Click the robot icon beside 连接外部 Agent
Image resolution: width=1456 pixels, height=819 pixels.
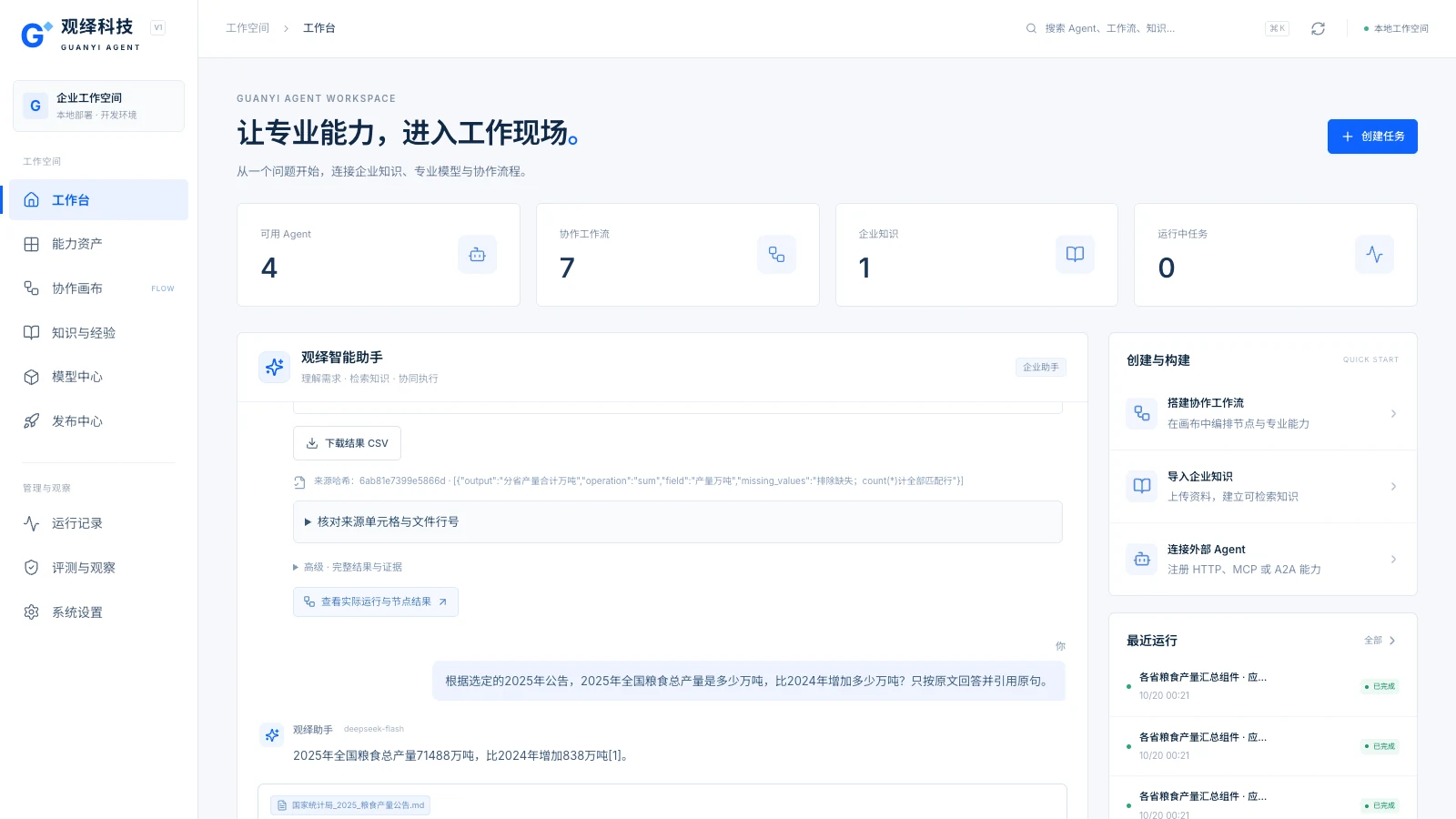click(1142, 559)
